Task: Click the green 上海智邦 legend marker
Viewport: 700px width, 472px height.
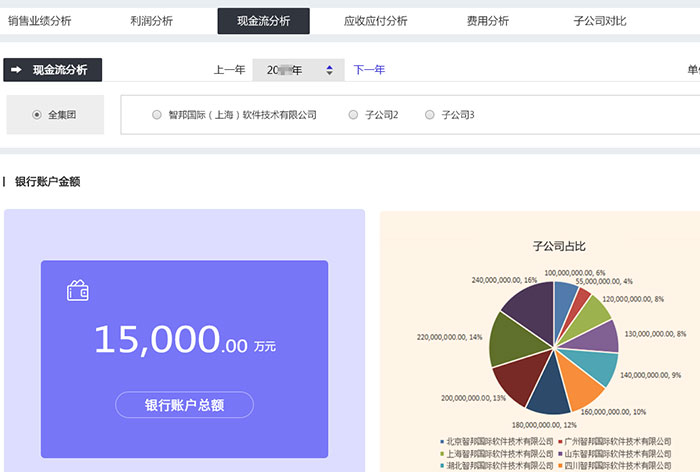Action: click(442, 453)
